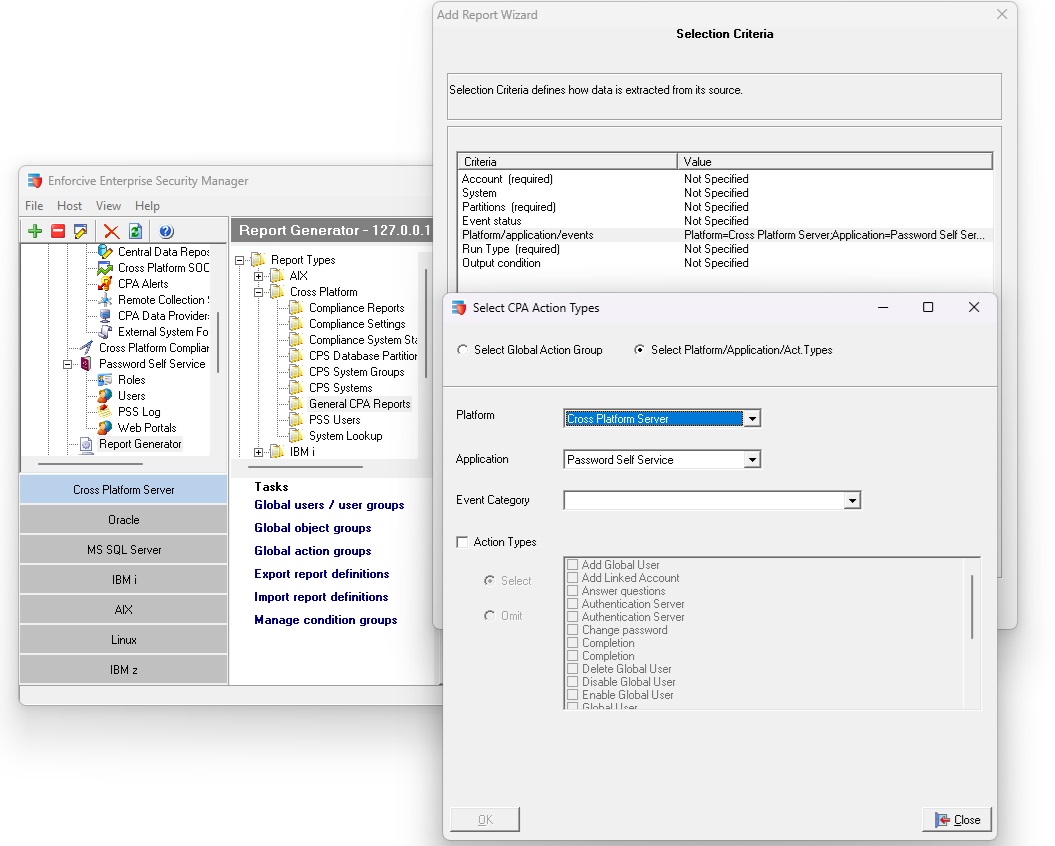Open the View menu
The image size is (1055, 846).
click(108, 206)
